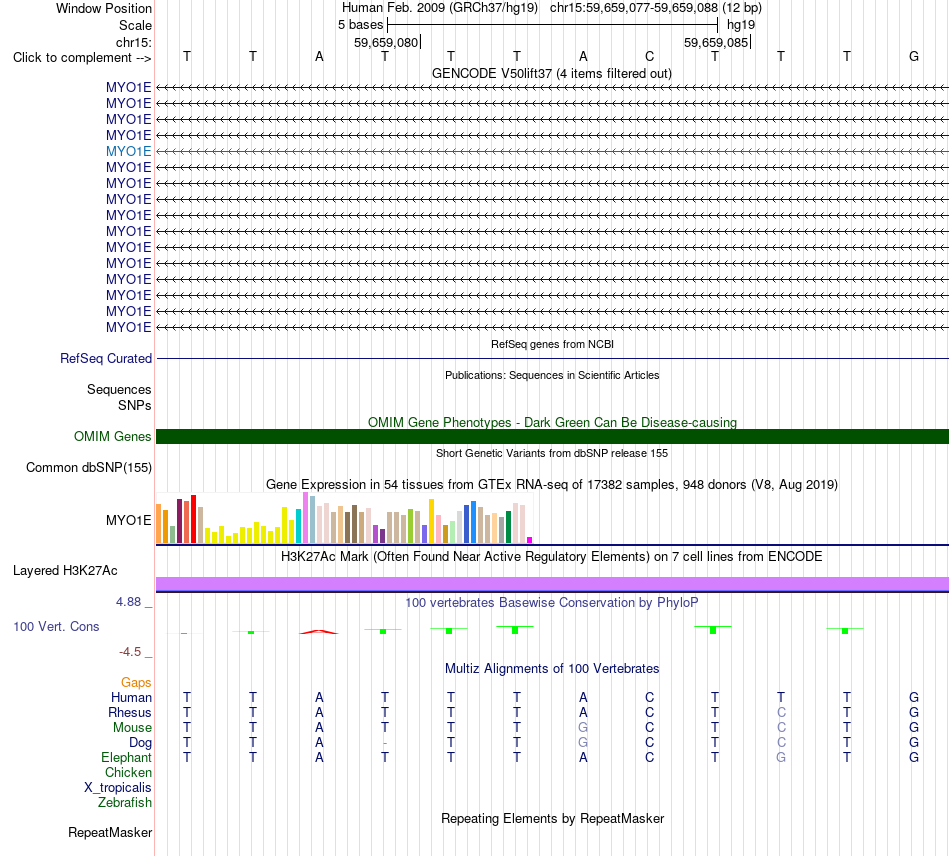The height and width of the screenshot is (856, 950).
Task: Click the ruler coordinate '59,659,085'
Action: tap(716, 42)
